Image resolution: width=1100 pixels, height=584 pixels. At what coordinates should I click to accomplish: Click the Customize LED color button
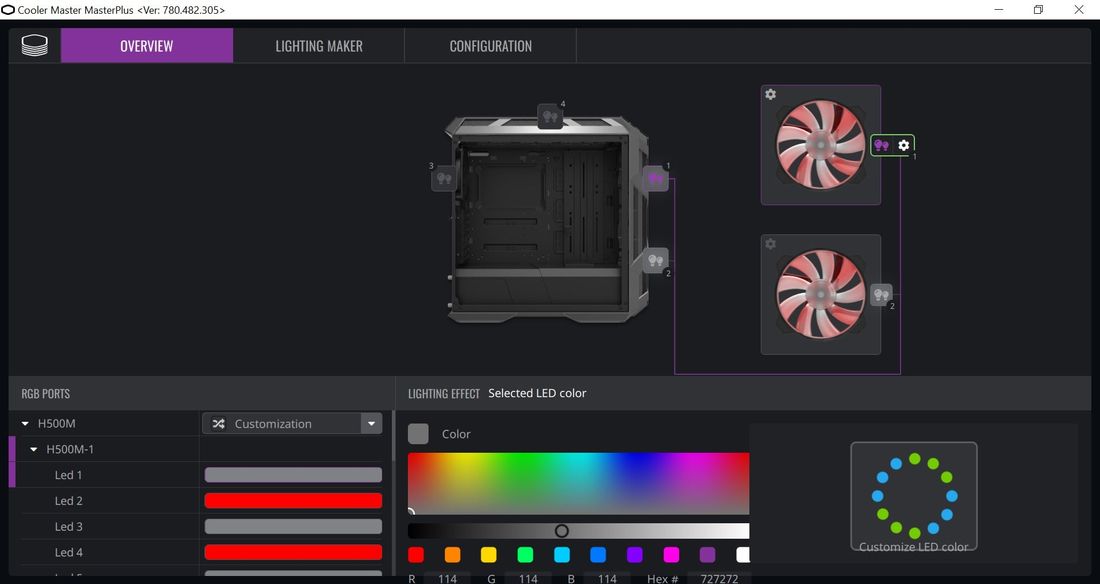[913, 496]
